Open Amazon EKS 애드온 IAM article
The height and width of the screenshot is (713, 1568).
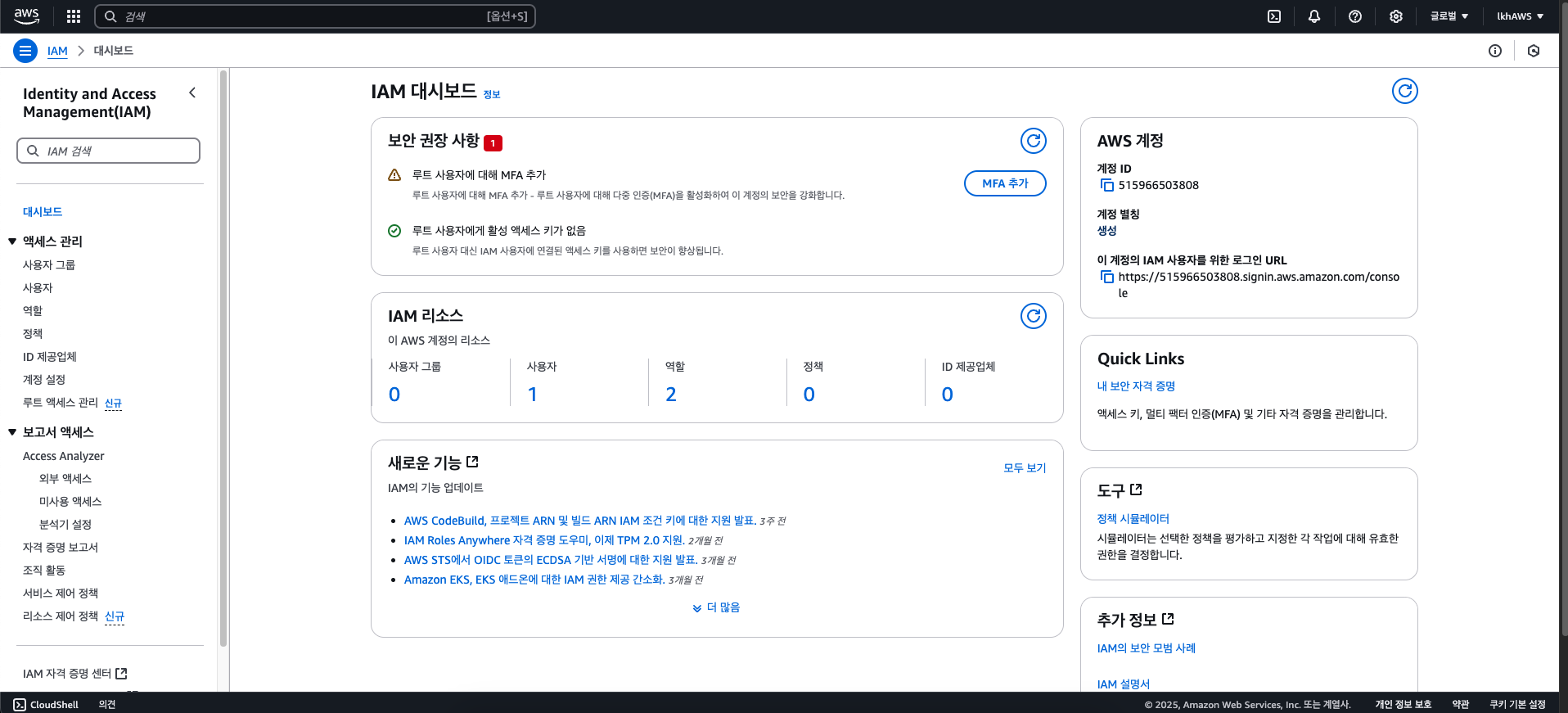[x=534, y=580]
